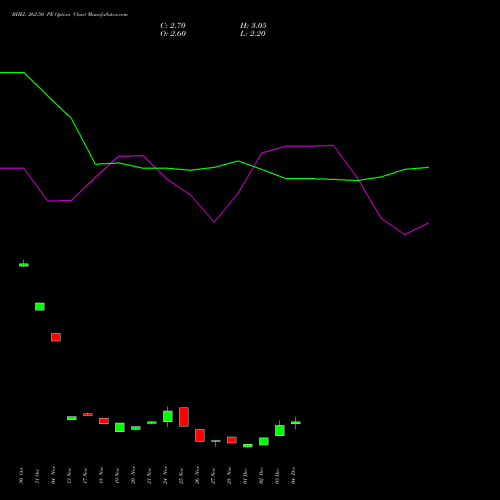Click the close value 'C: 2.70'
This screenshot has height=500, width=500.
[173, 26]
